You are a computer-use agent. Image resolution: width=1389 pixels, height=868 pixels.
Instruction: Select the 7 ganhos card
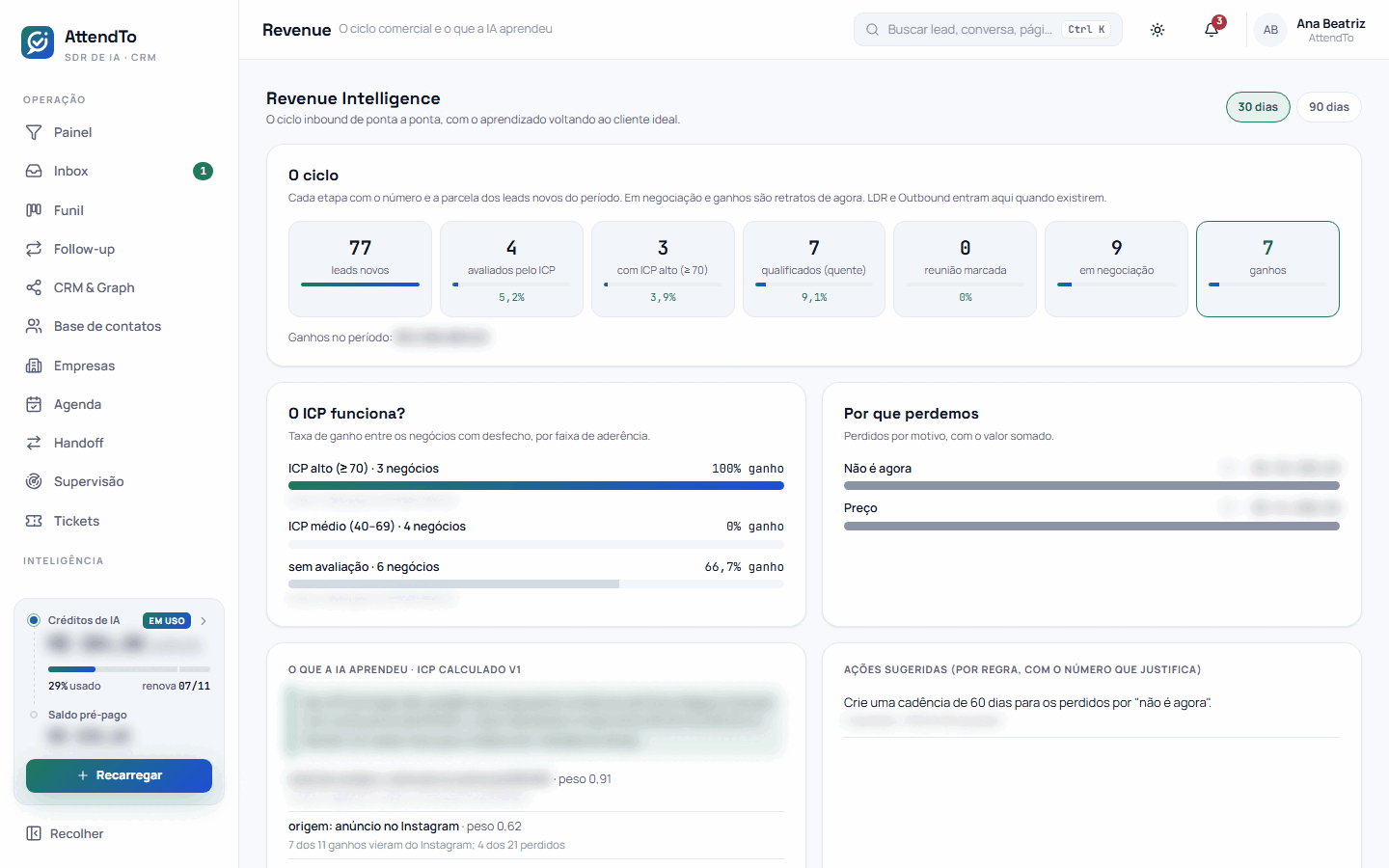(1267, 269)
